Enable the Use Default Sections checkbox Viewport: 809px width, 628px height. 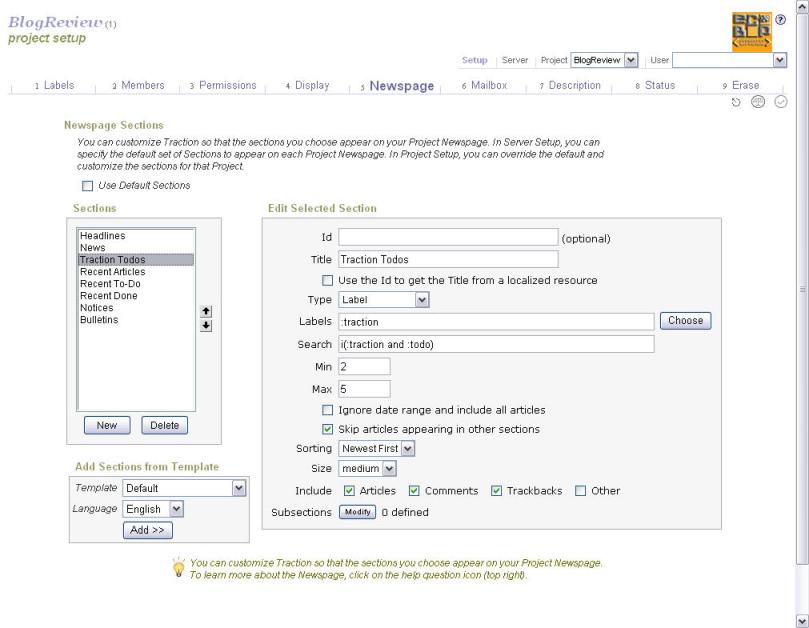pyautogui.click(x=87, y=186)
